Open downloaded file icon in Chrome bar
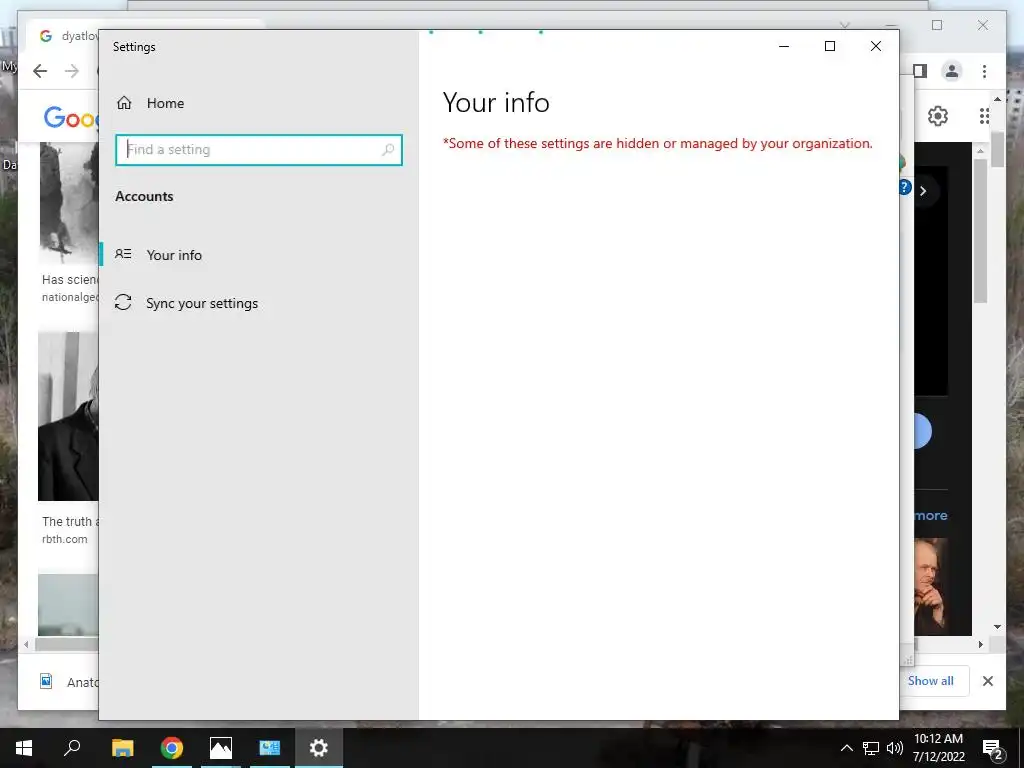1024x768 pixels. coord(46,681)
